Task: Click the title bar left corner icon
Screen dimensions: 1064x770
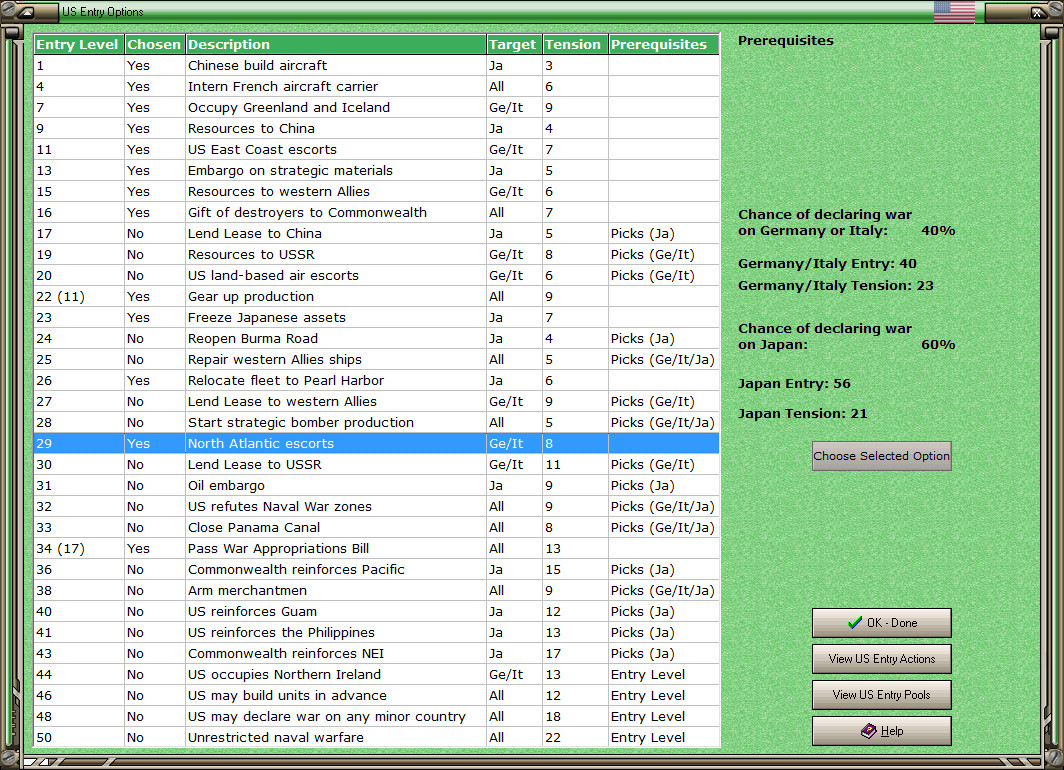Action: (x=26, y=12)
